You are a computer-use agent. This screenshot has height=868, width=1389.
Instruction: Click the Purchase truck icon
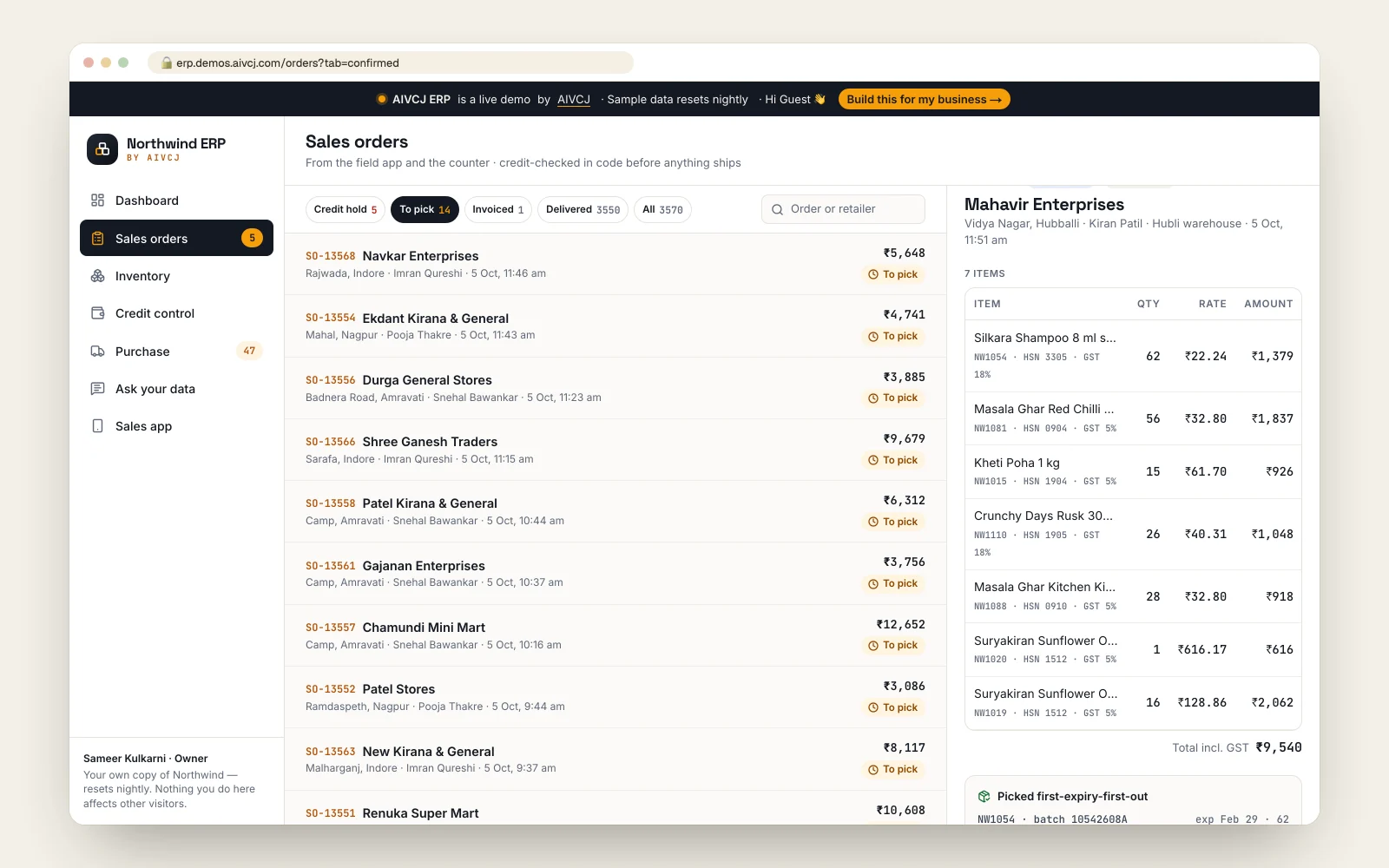pos(97,352)
